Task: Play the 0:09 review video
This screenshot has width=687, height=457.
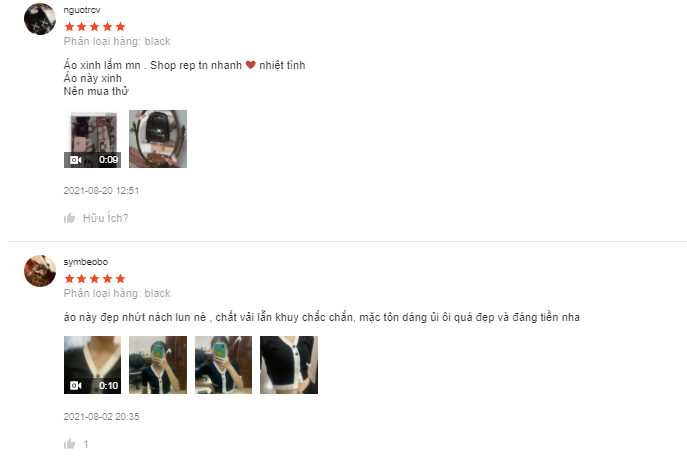Action: tap(92, 139)
